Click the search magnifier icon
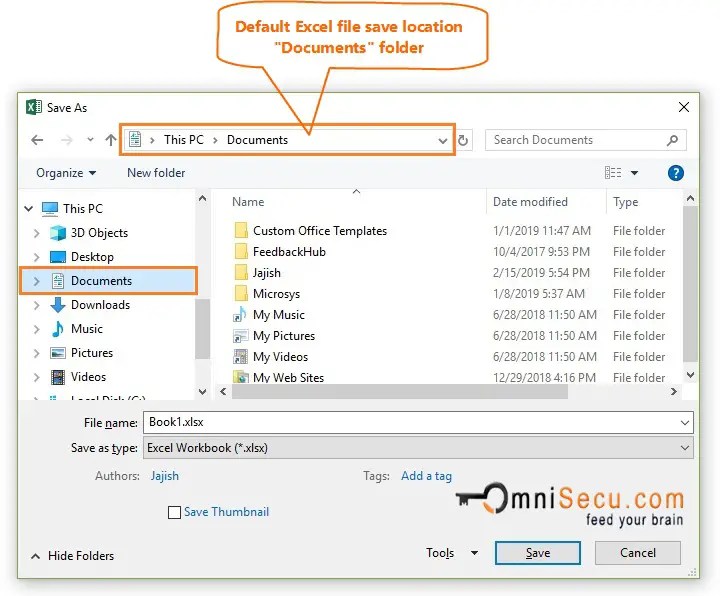The width and height of the screenshot is (720, 596). tap(673, 140)
